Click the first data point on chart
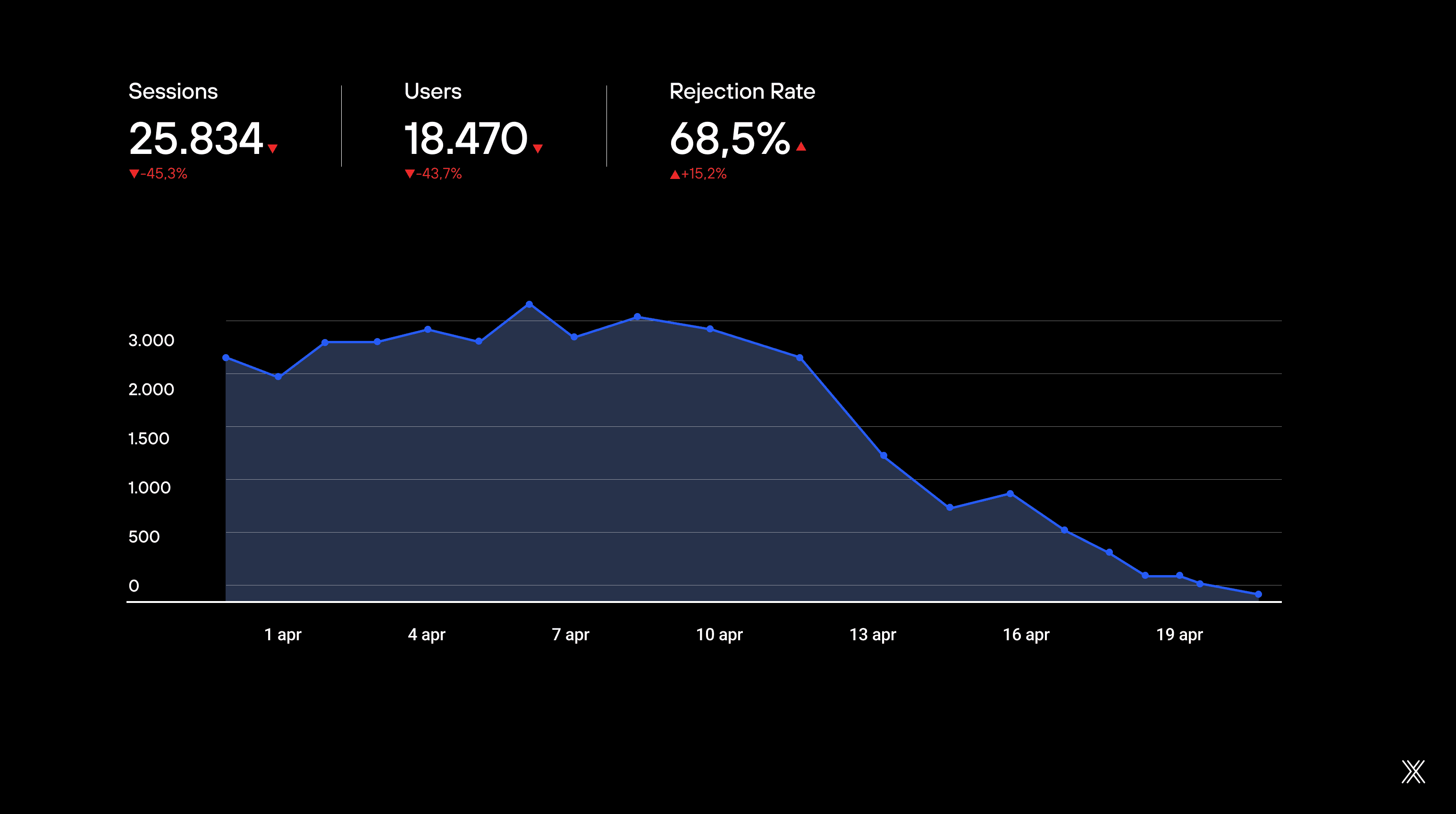 click(226, 357)
